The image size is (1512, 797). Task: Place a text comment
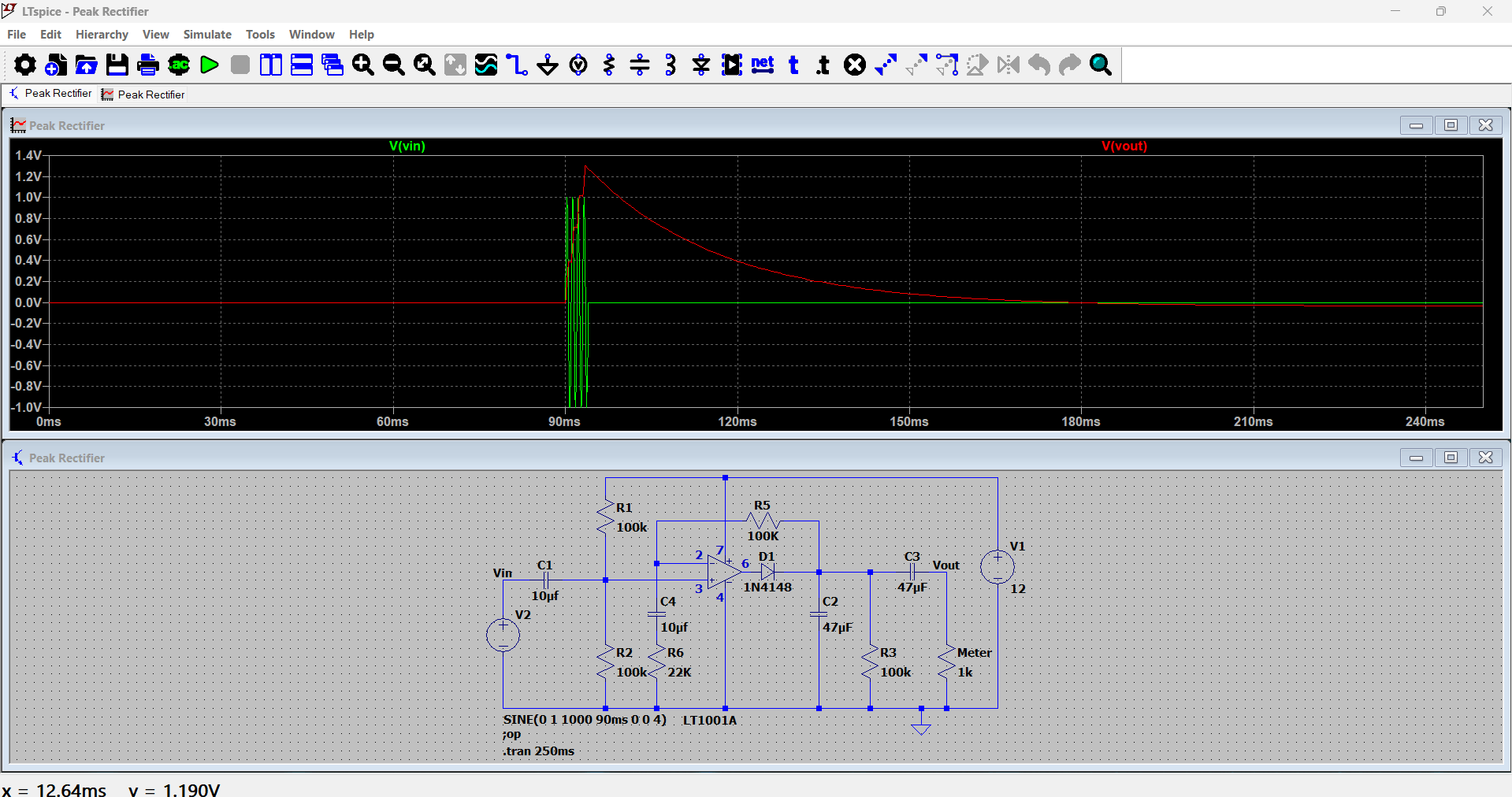[x=793, y=65]
